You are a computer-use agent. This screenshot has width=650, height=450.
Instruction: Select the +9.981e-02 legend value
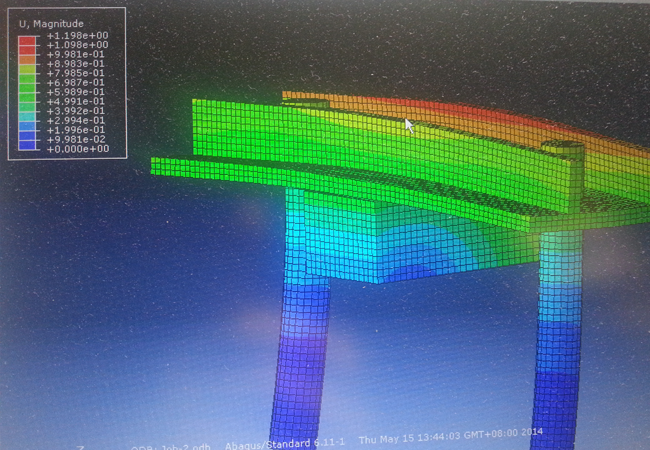[76, 140]
